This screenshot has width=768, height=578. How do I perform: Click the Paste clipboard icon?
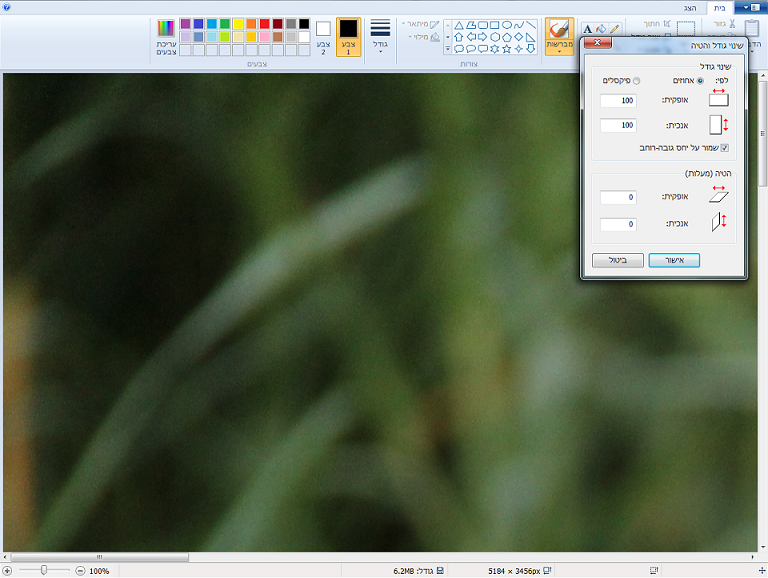[x=752, y=28]
